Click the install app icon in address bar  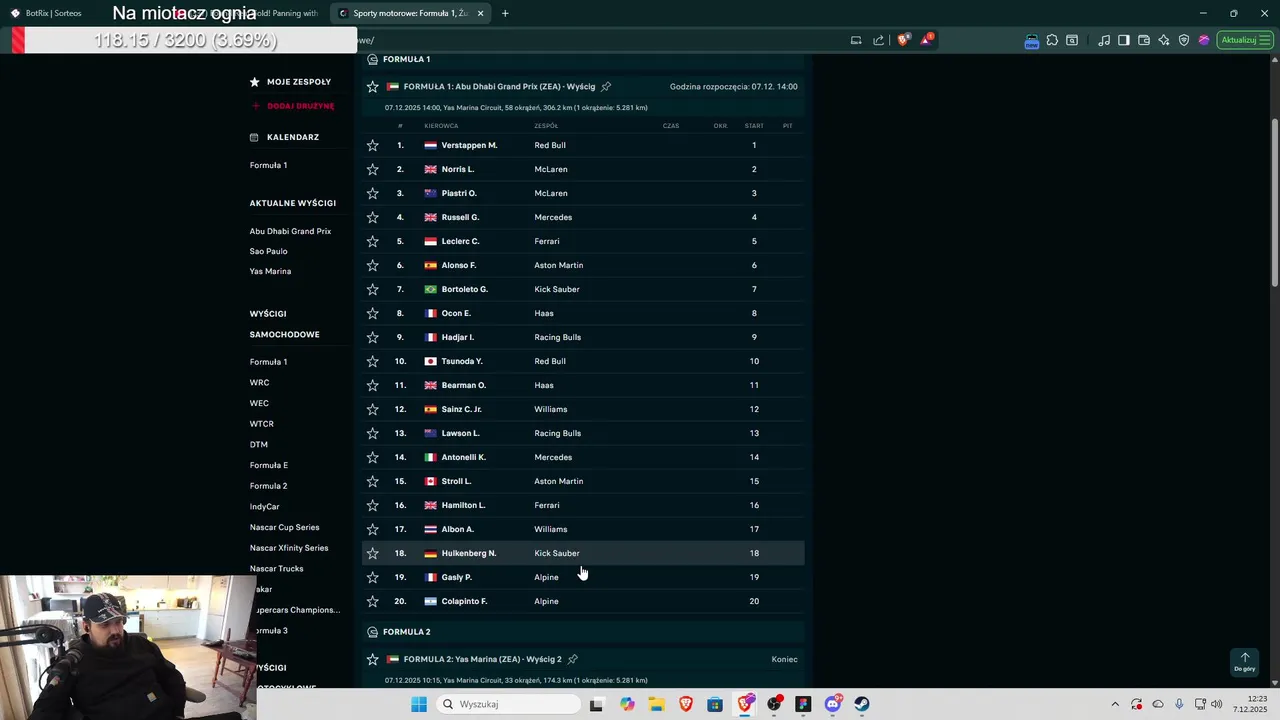pos(856,40)
